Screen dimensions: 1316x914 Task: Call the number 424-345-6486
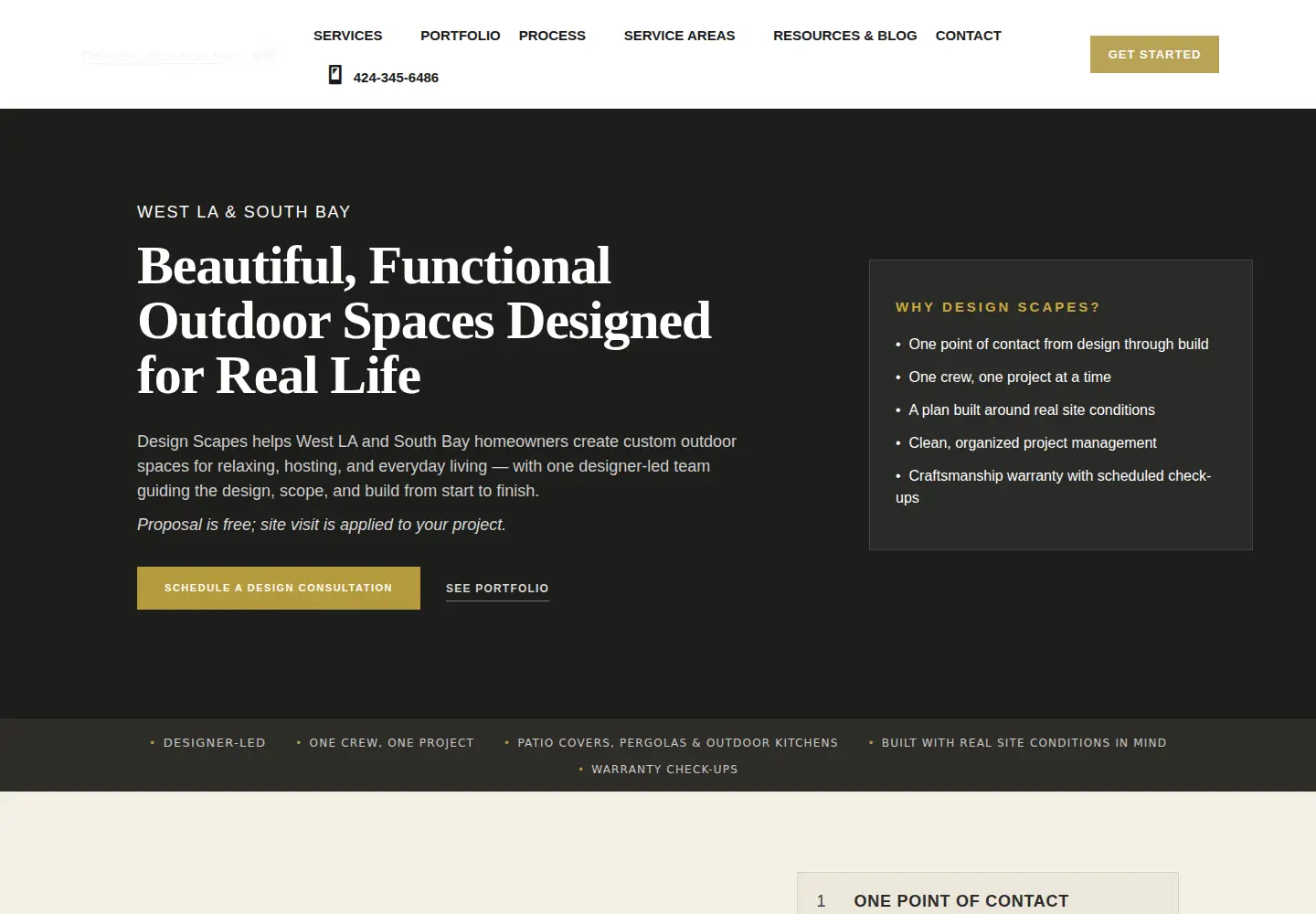396,78
